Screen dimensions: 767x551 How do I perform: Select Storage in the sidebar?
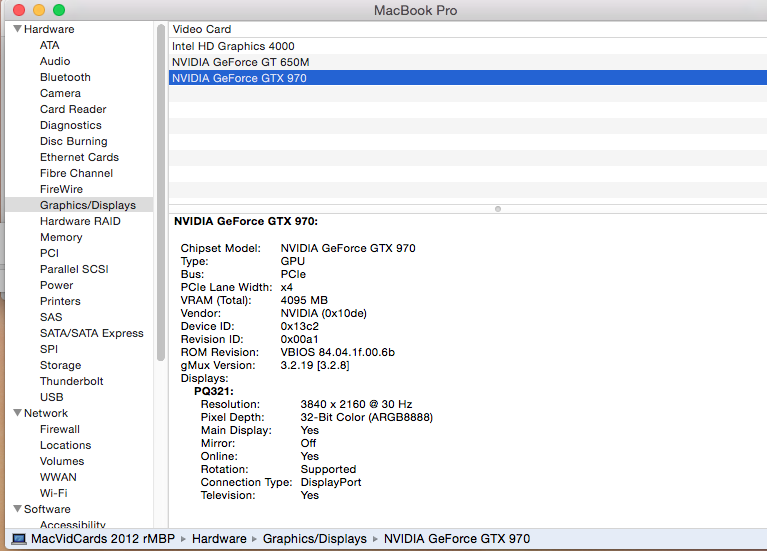[60, 365]
